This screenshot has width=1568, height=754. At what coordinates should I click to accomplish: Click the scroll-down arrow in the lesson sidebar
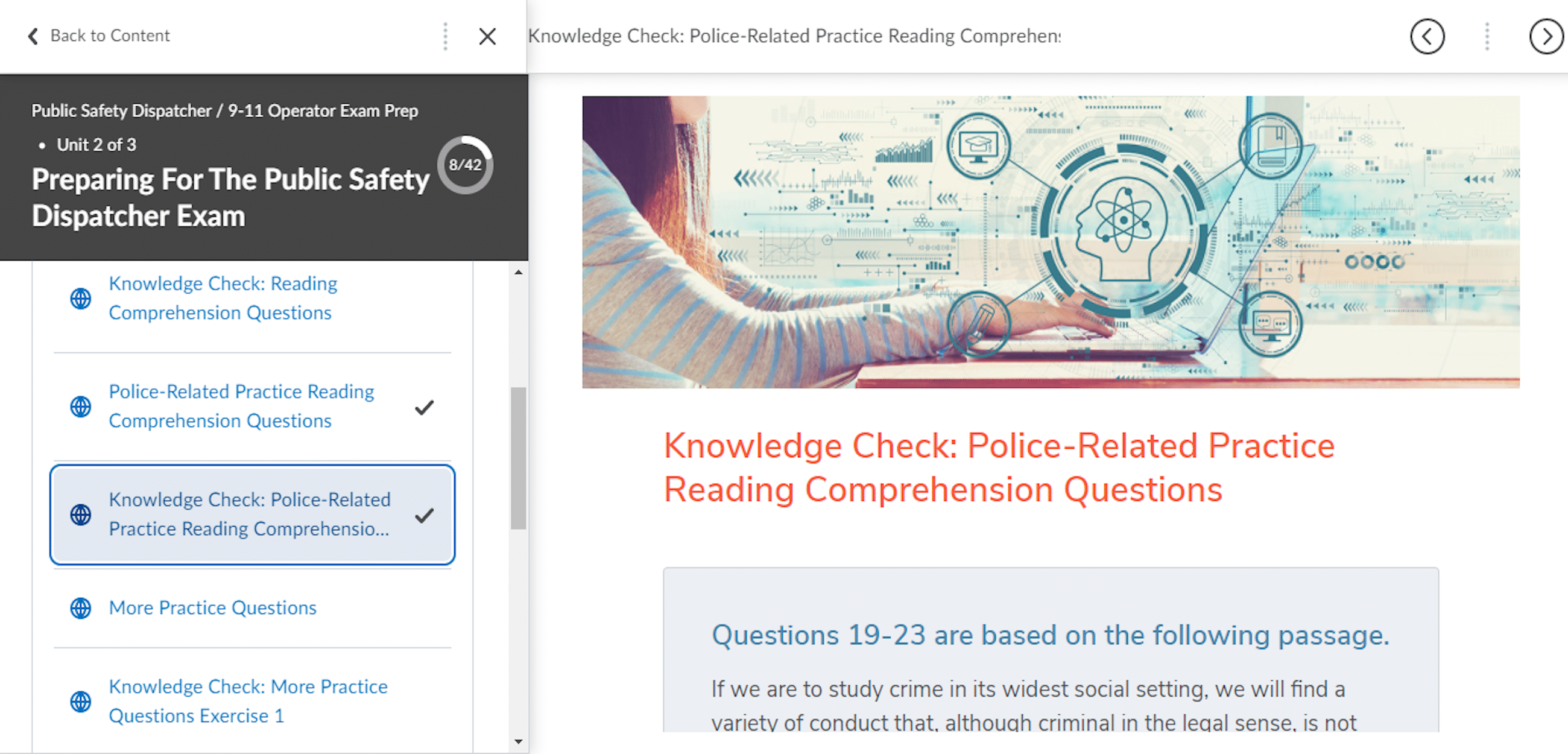tap(519, 741)
